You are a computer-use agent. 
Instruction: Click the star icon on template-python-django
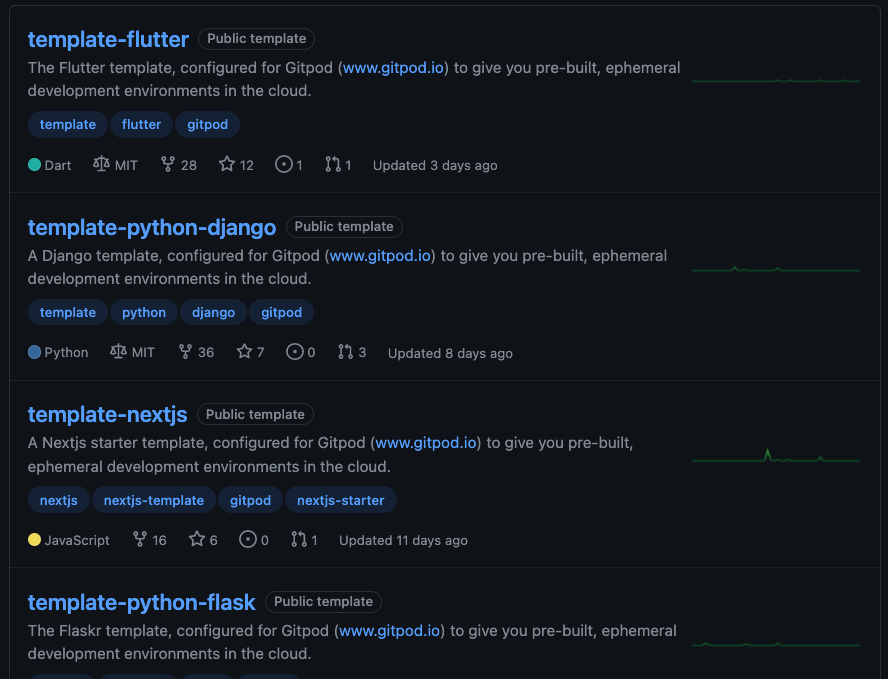pyautogui.click(x=244, y=353)
